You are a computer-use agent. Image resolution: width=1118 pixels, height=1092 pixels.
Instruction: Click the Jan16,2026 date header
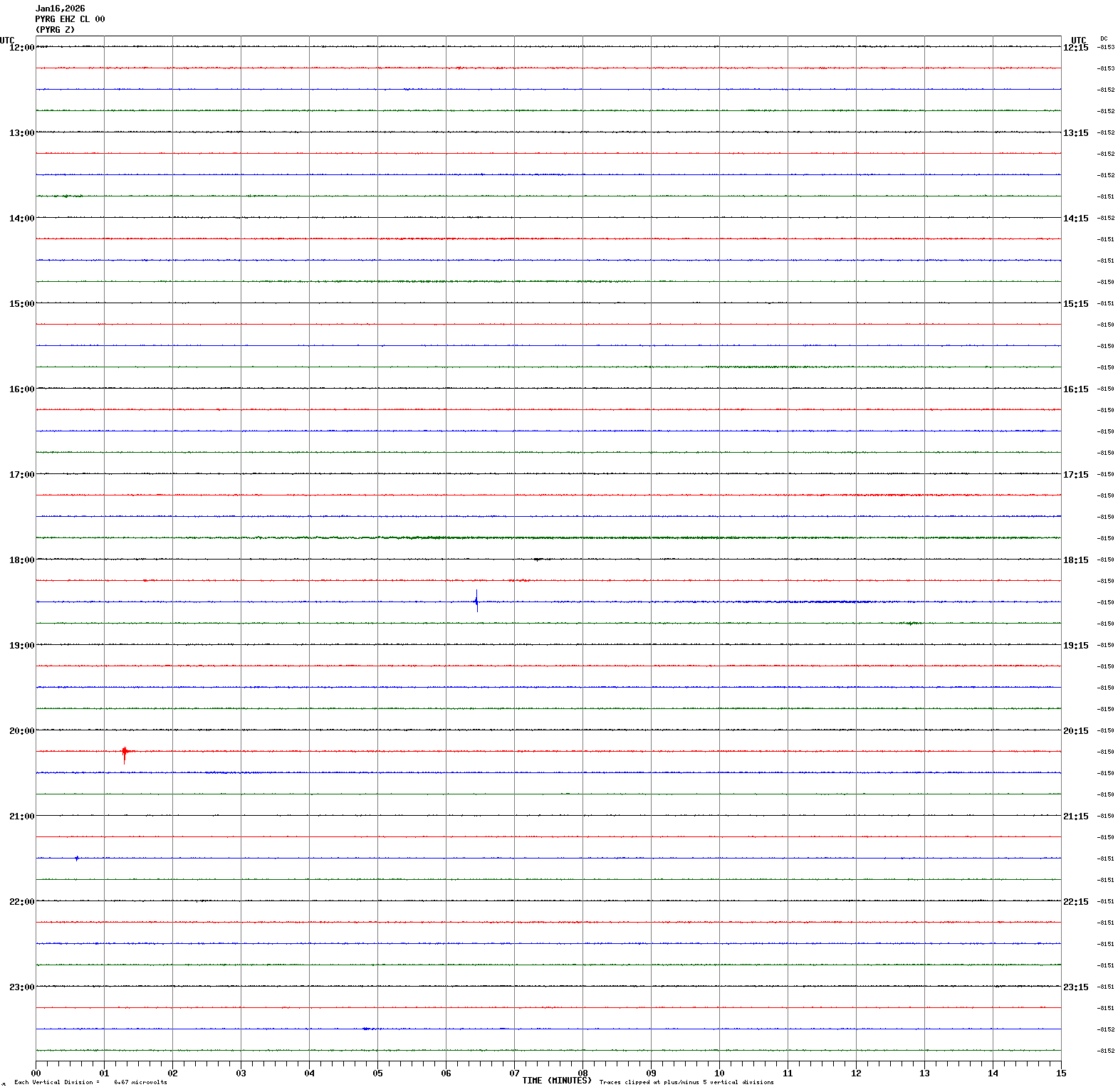(x=60, y=9)
